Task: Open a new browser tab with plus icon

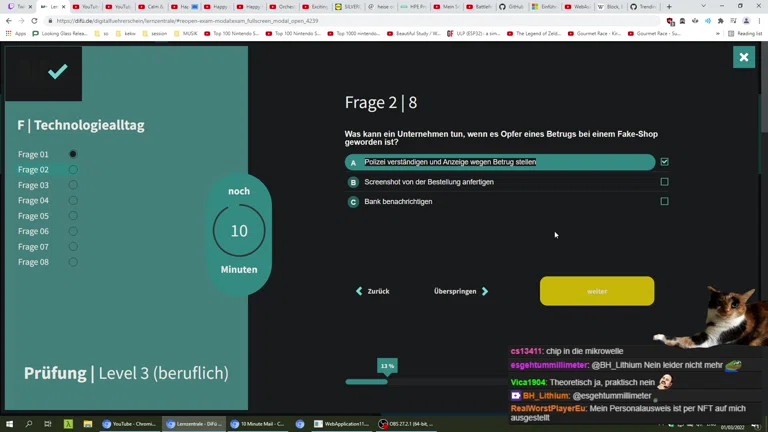Action: 669,7
